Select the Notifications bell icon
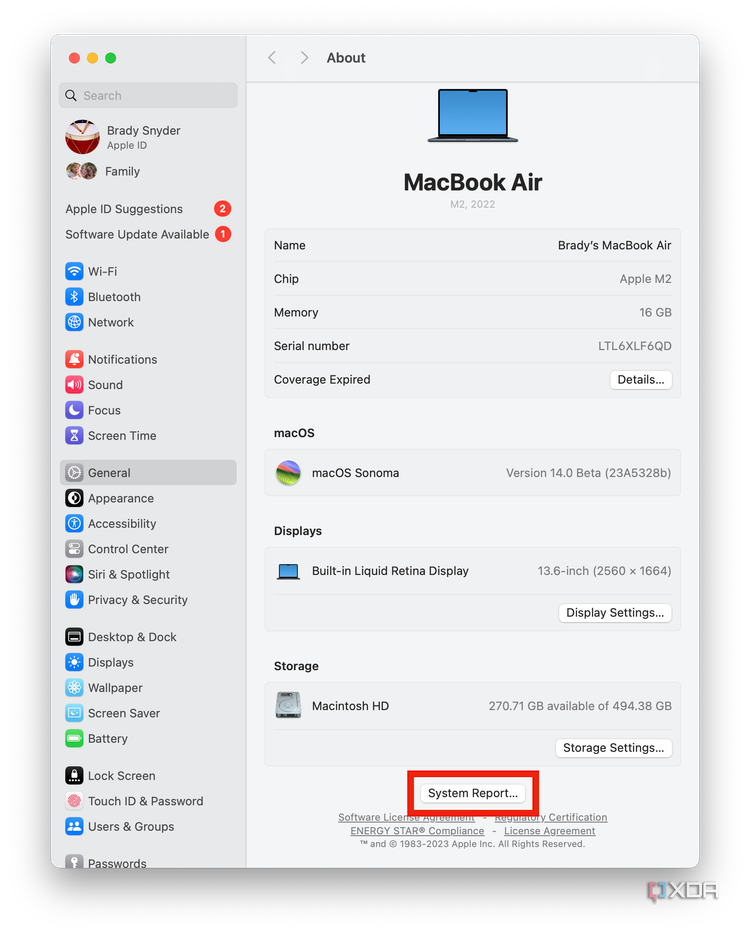Screen dimensions: 750x935 [74, 360]
